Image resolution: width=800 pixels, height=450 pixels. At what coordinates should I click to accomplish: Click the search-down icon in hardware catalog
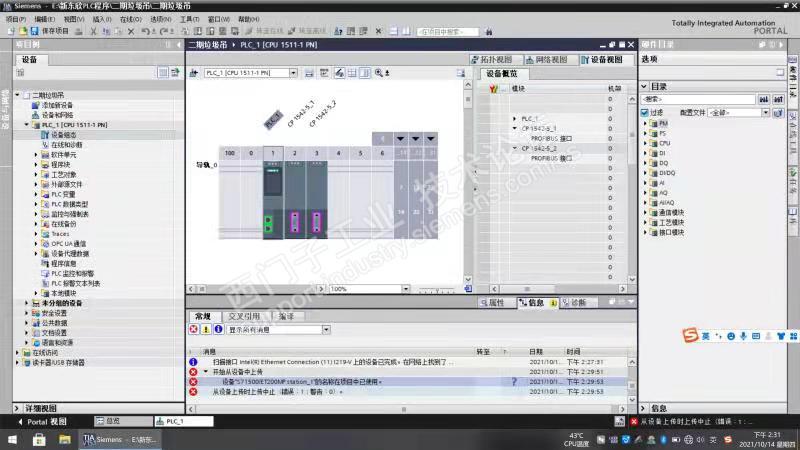tap(764, 99)
